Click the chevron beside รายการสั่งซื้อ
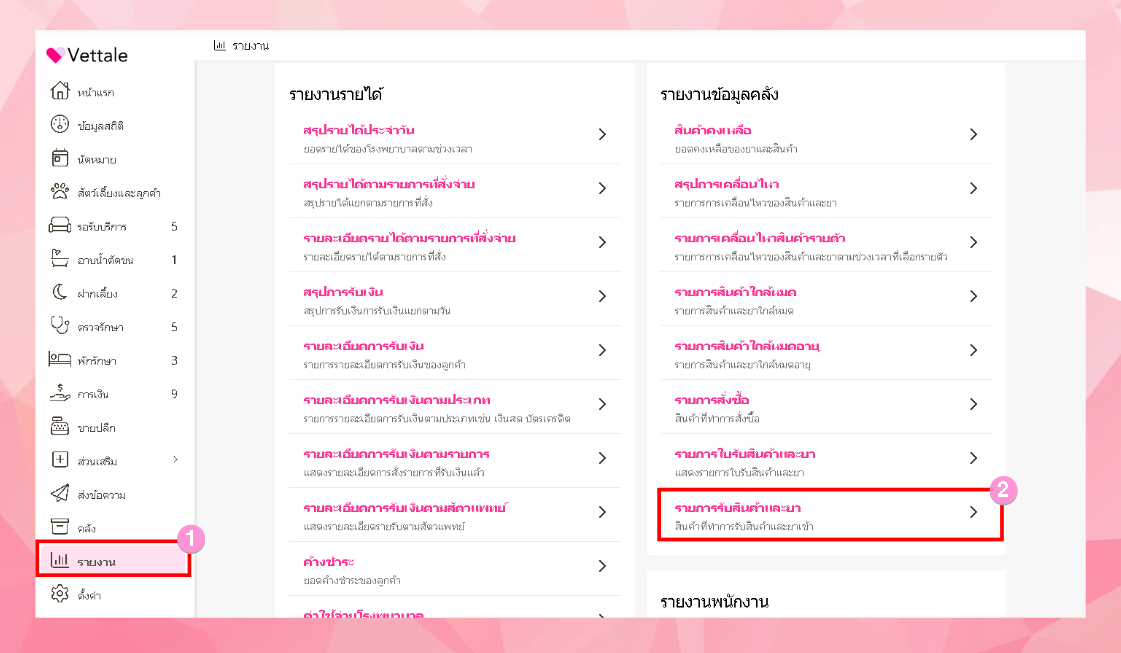The image size is (1121, 653). click(973, 404)
